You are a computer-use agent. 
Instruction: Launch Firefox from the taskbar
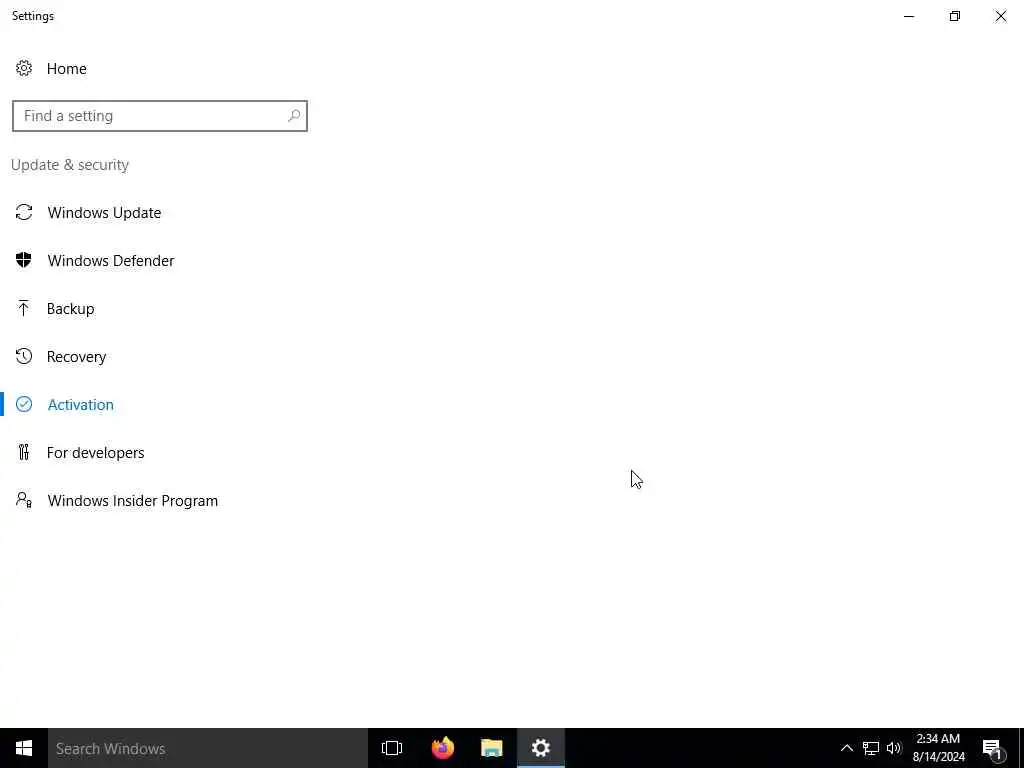point(443,748)
